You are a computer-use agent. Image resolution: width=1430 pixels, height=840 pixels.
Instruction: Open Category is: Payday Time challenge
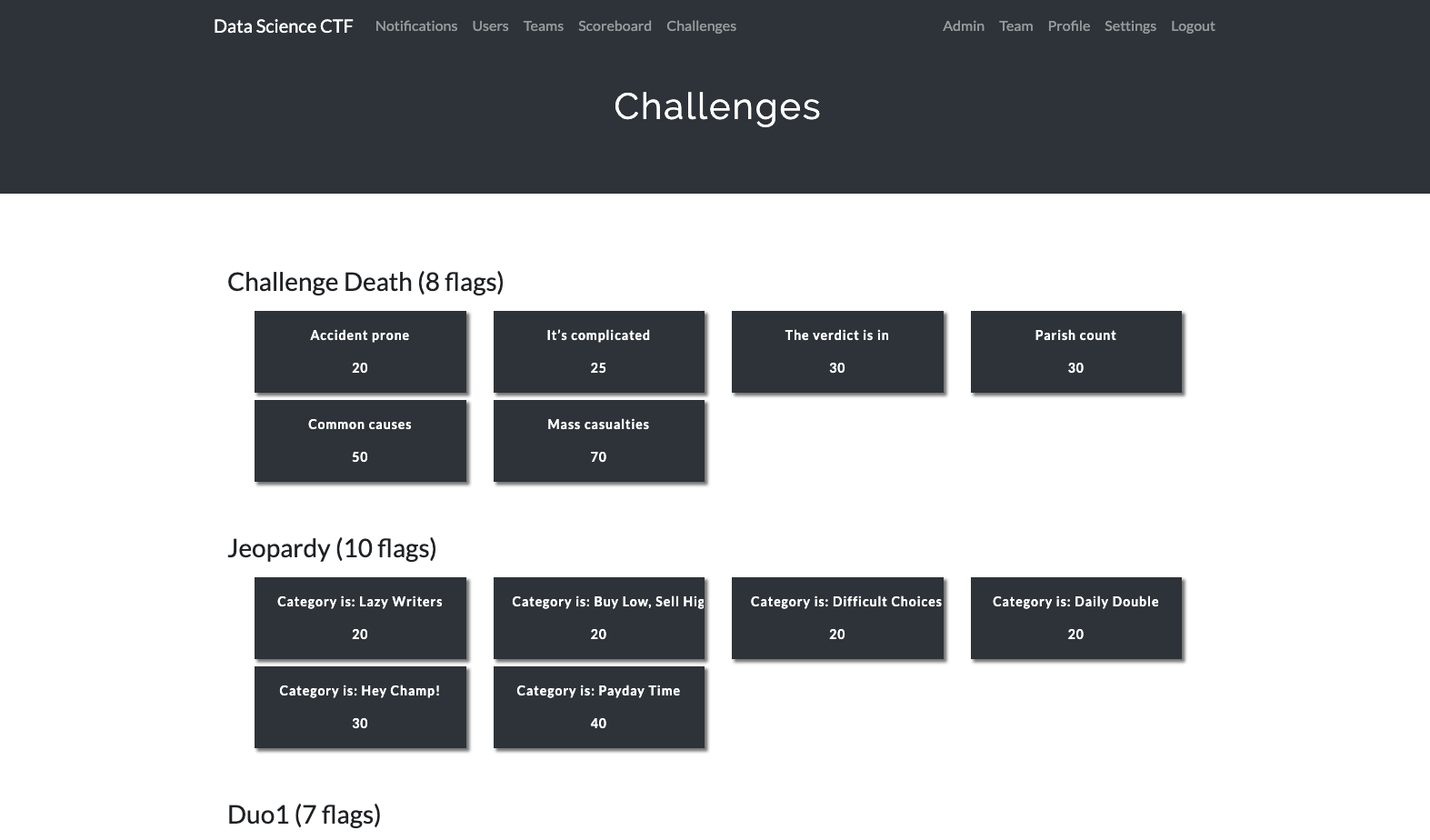(598, 707)
